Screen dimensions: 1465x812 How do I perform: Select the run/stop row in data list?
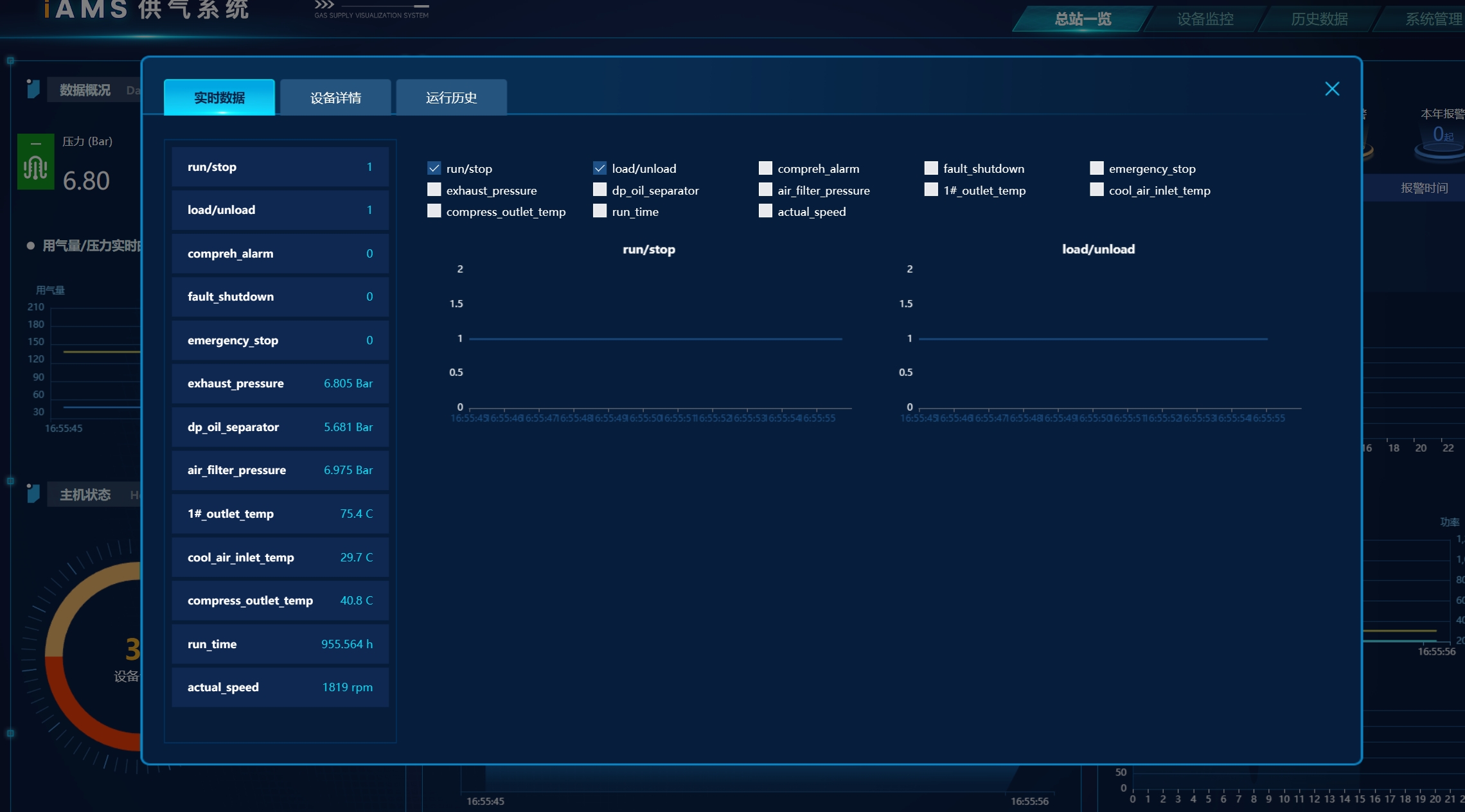[x=280, y=167]
